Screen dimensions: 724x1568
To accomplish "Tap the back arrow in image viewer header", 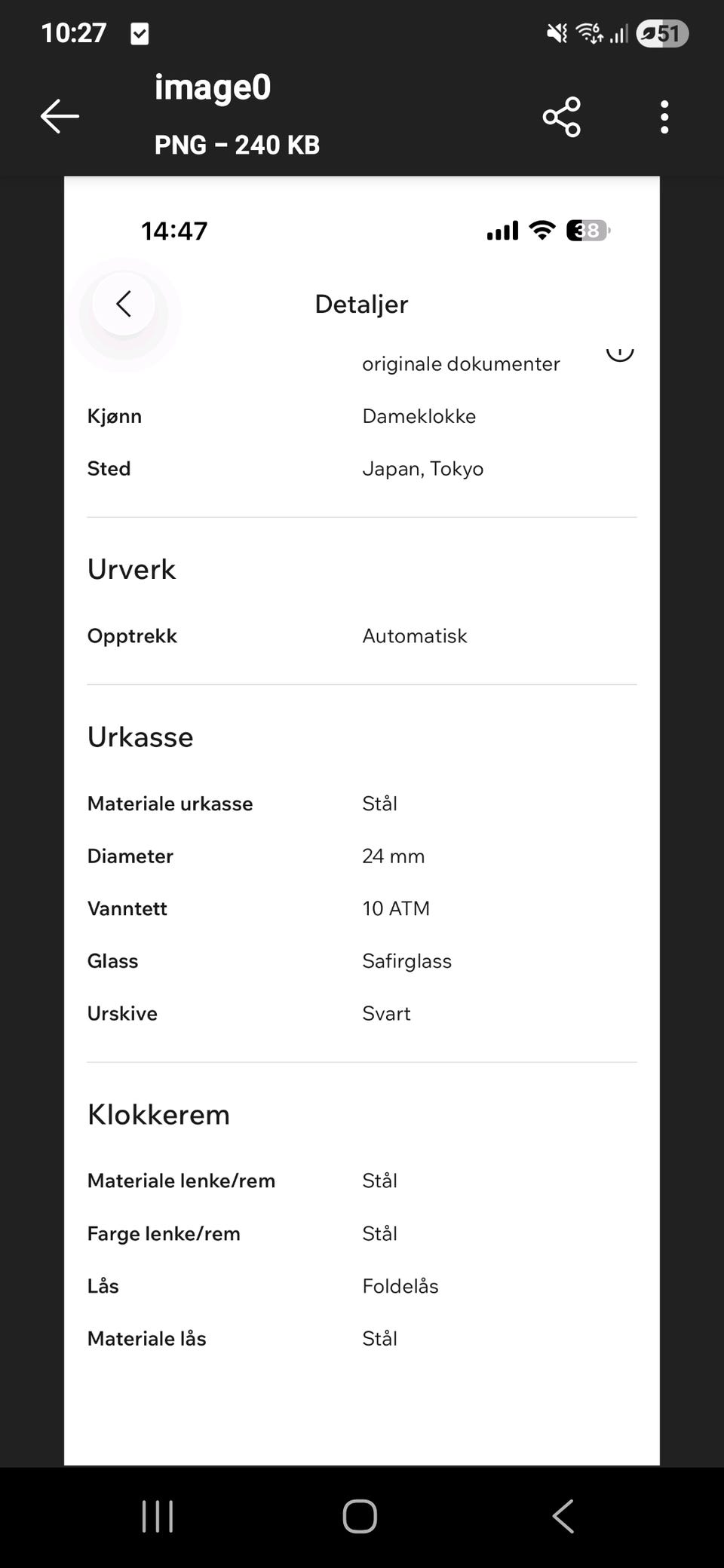I will 60,116.
